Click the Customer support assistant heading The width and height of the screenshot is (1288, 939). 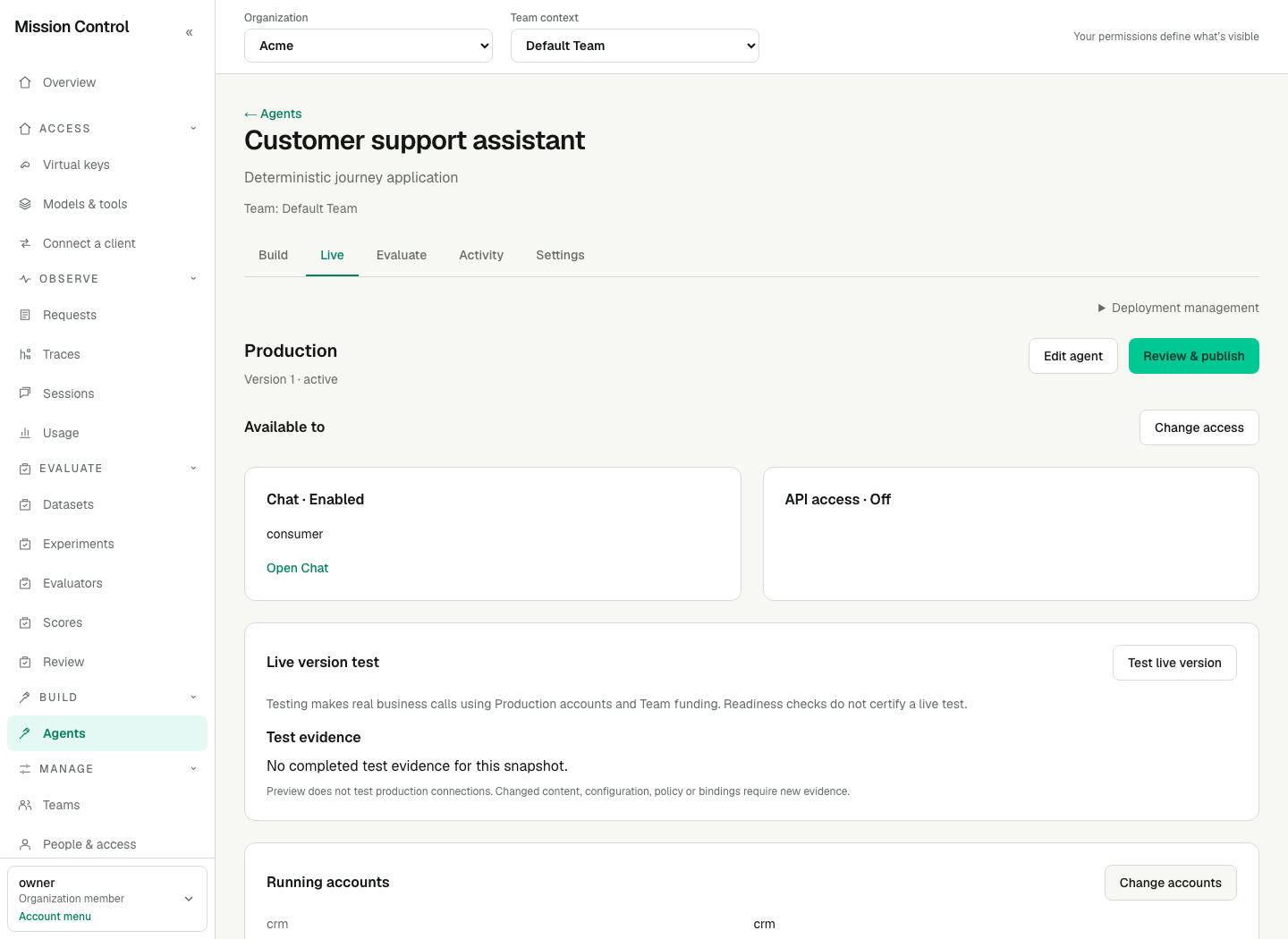(415, 140)
